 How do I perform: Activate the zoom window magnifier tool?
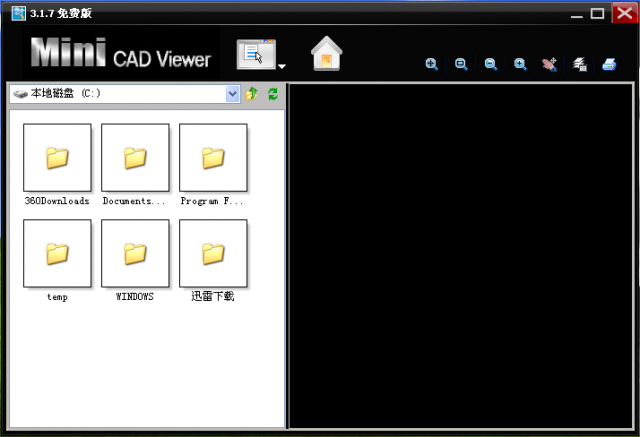coord(461,64)
